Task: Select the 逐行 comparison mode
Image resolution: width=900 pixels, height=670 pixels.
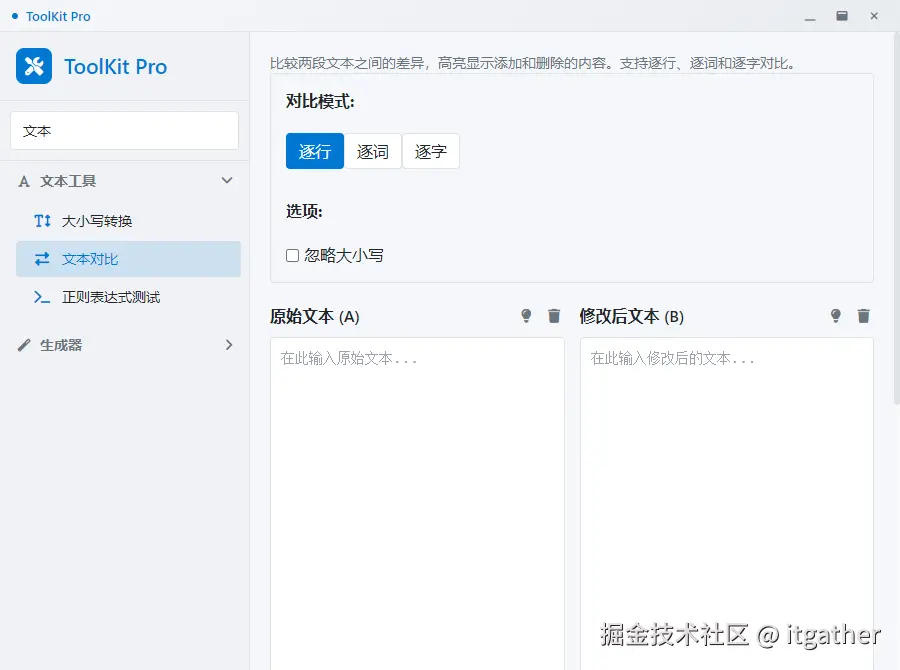Action: click(315, 151)
